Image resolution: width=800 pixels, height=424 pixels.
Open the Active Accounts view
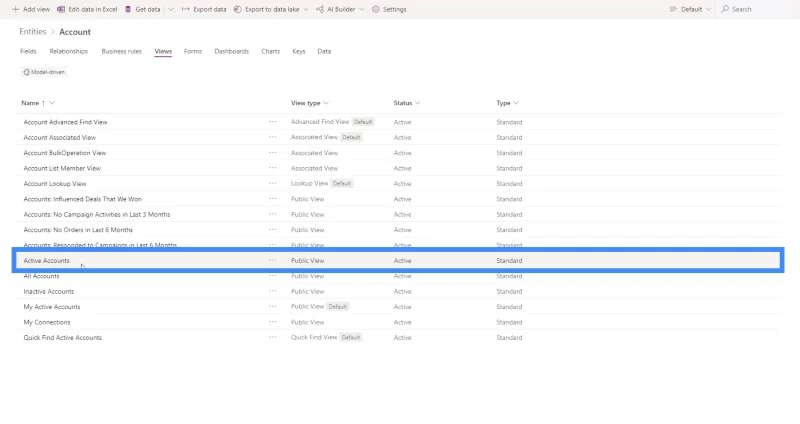point(46,261)
